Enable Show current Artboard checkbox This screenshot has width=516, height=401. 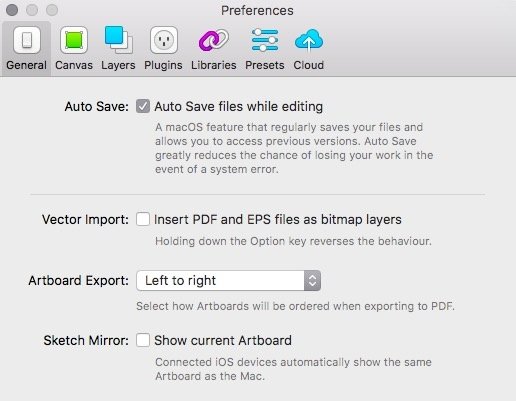tap(143, 340)
